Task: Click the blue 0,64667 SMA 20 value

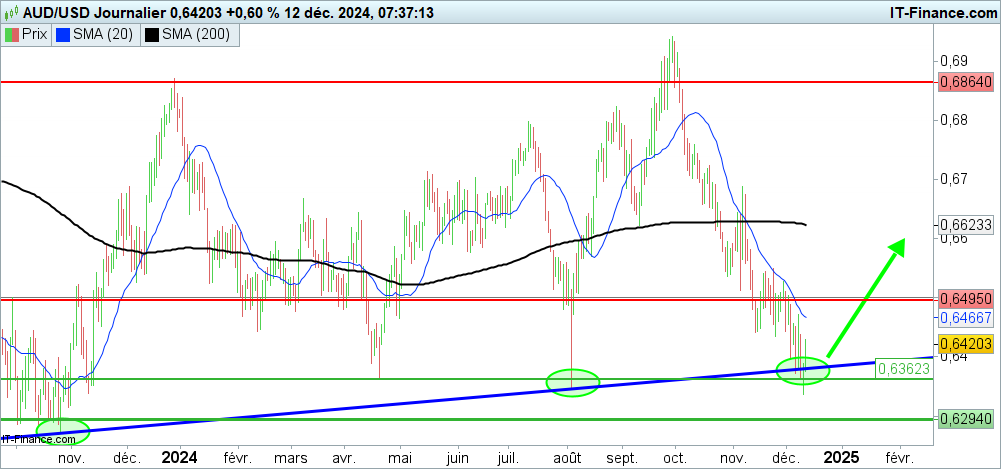Action: pyautogui.click(x=965, y=317)
